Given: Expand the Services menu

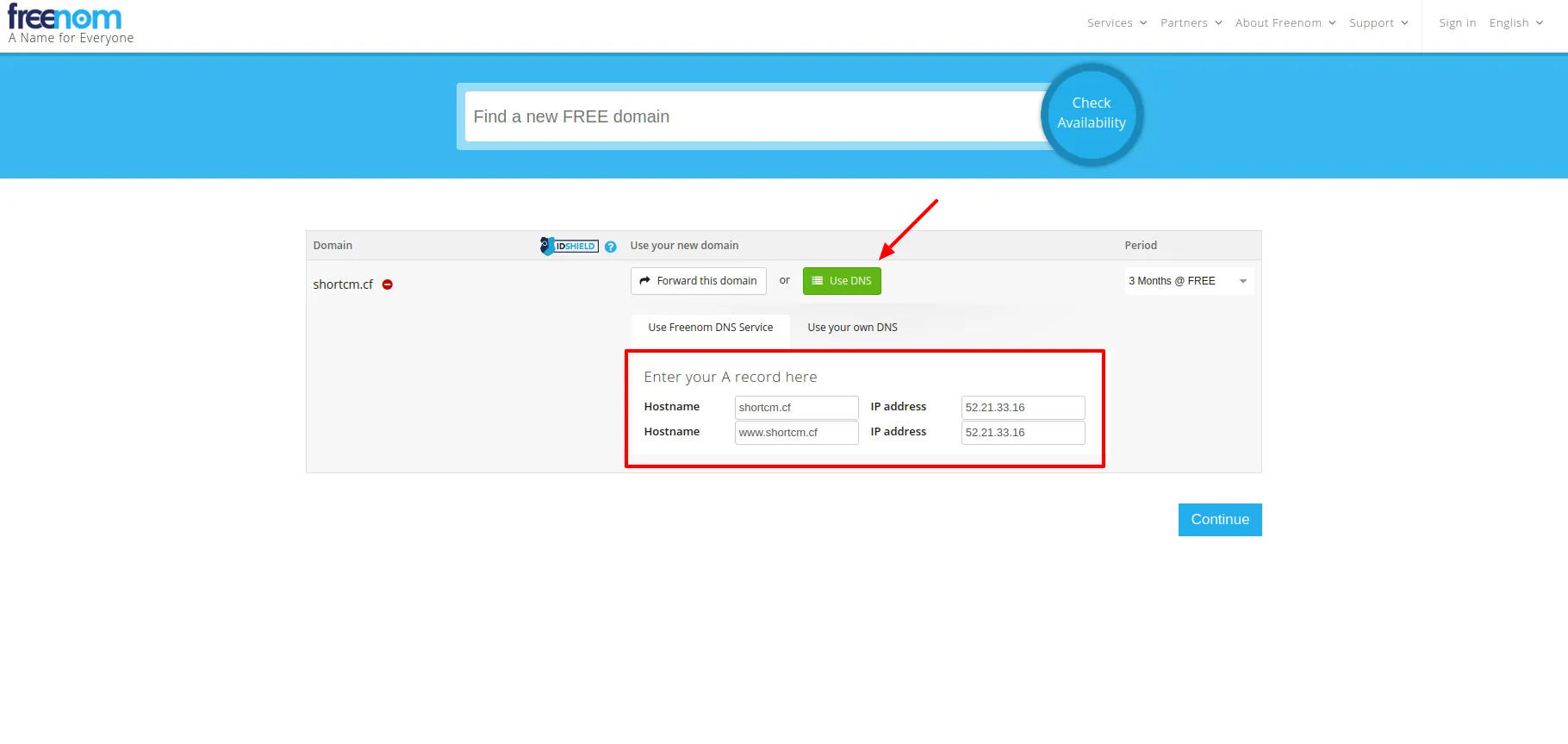Looking at the screenshot, I should point(1117,23).
